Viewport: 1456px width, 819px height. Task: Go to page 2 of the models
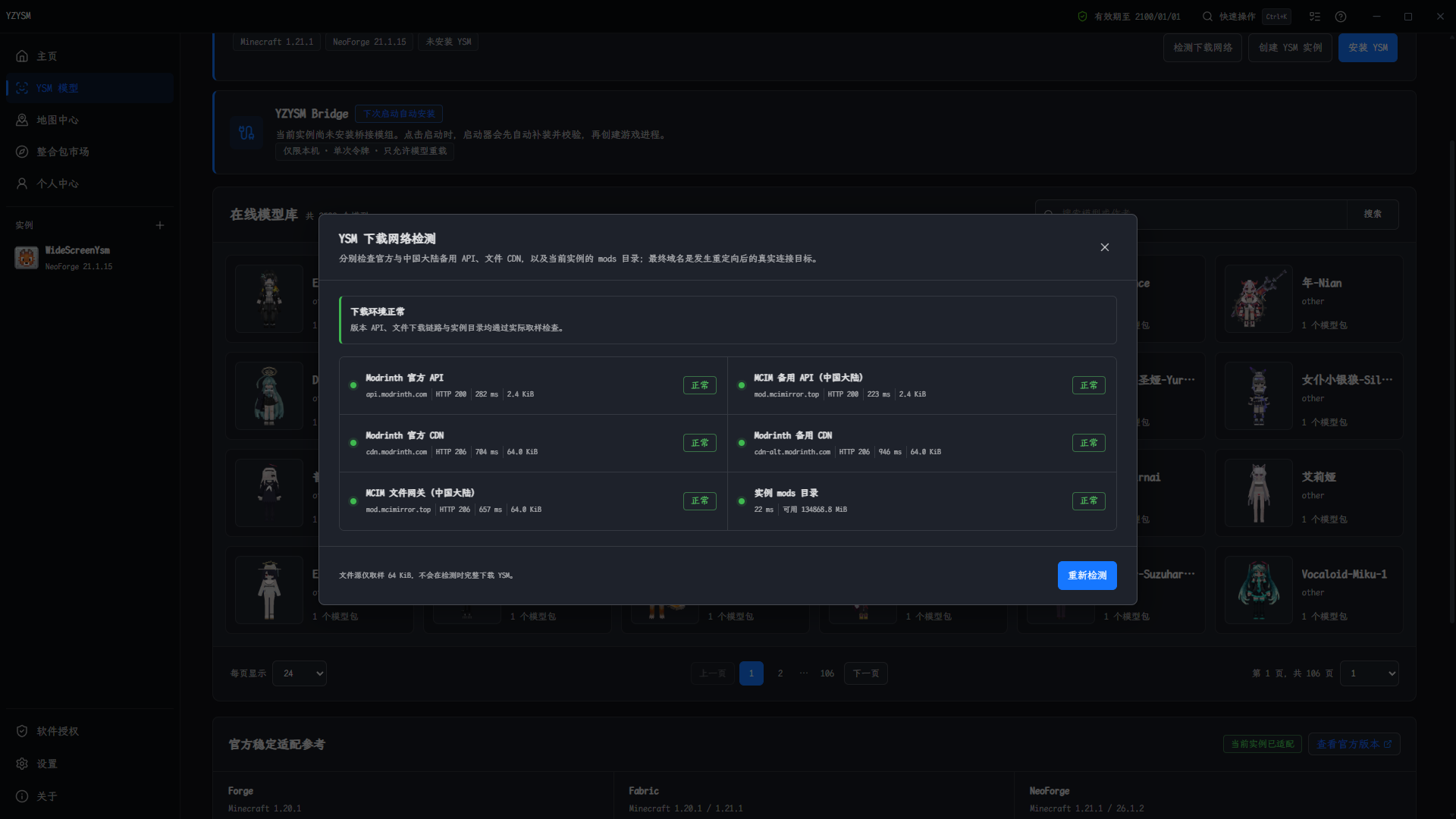(x=780, y=673)
